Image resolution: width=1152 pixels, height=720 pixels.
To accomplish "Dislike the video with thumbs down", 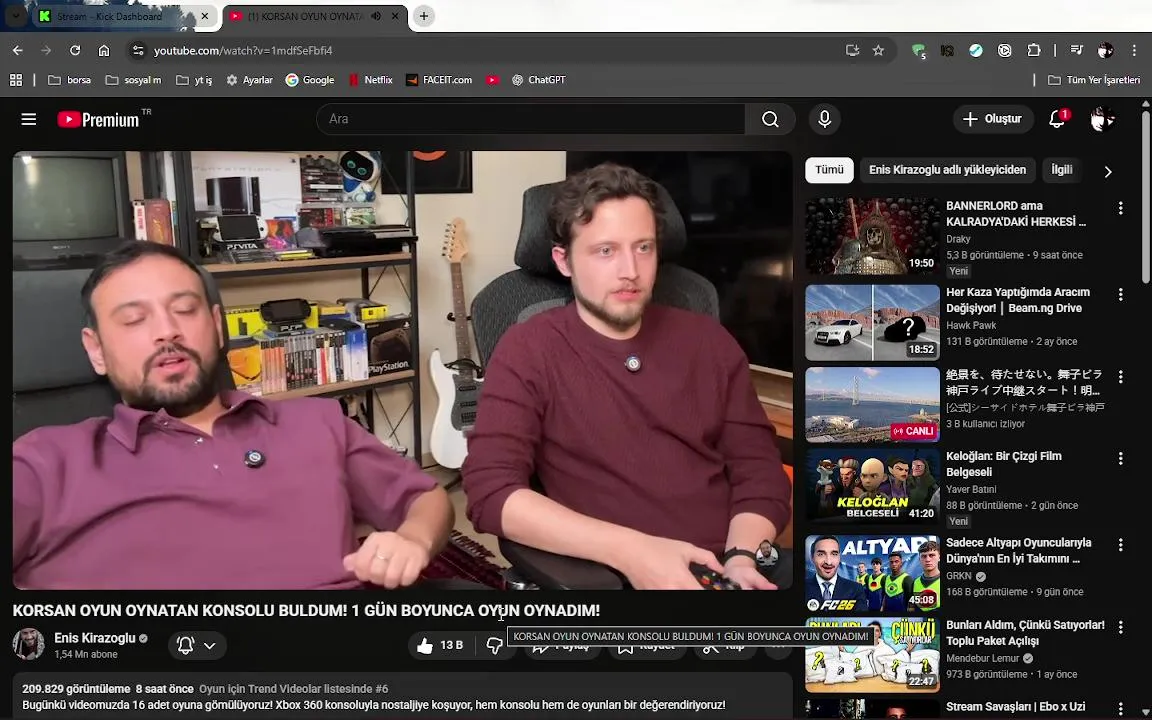I will pos(494,645).
